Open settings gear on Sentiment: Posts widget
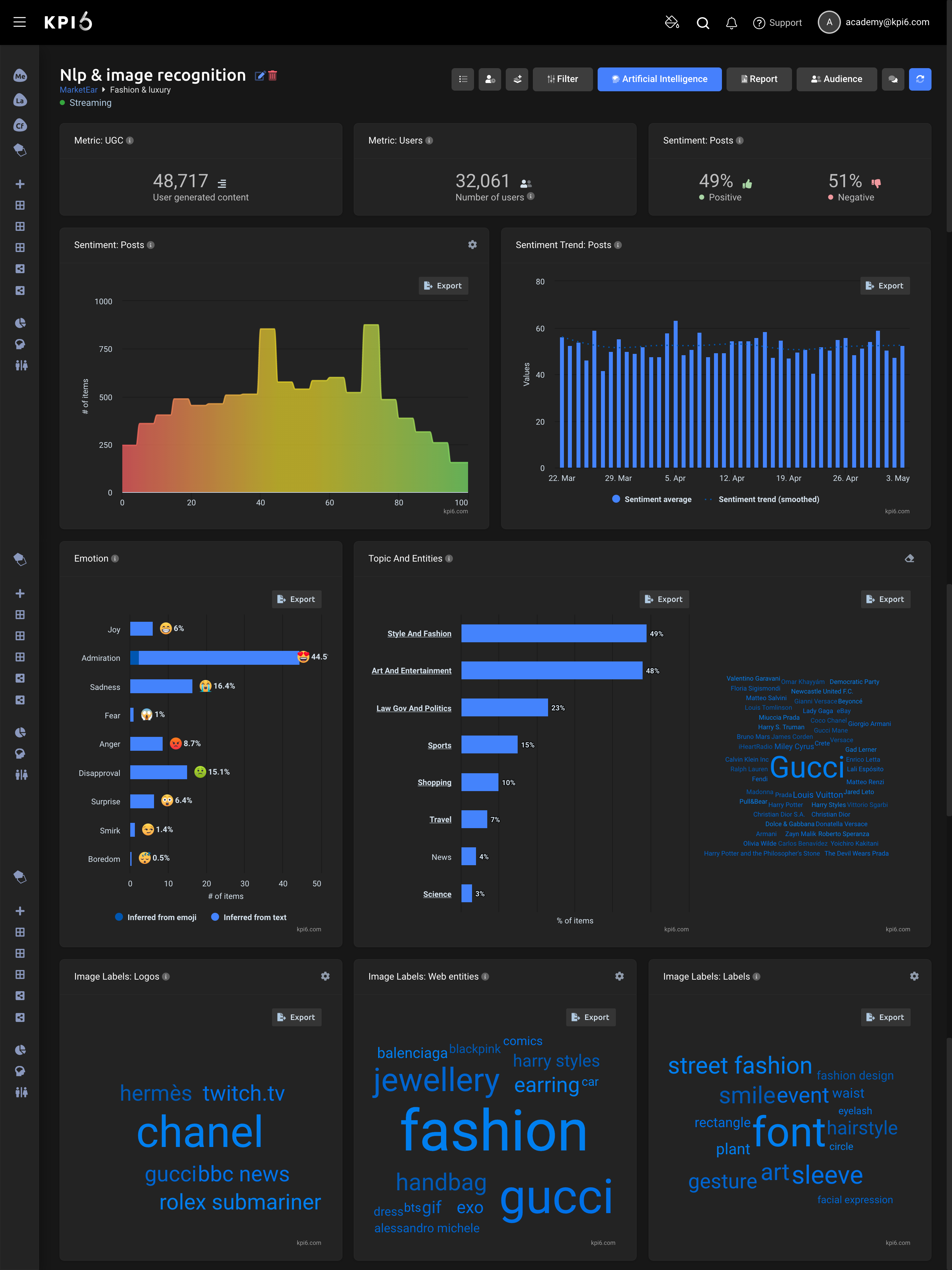This screenshot has width=952, height=1270. tap(472, 245)
